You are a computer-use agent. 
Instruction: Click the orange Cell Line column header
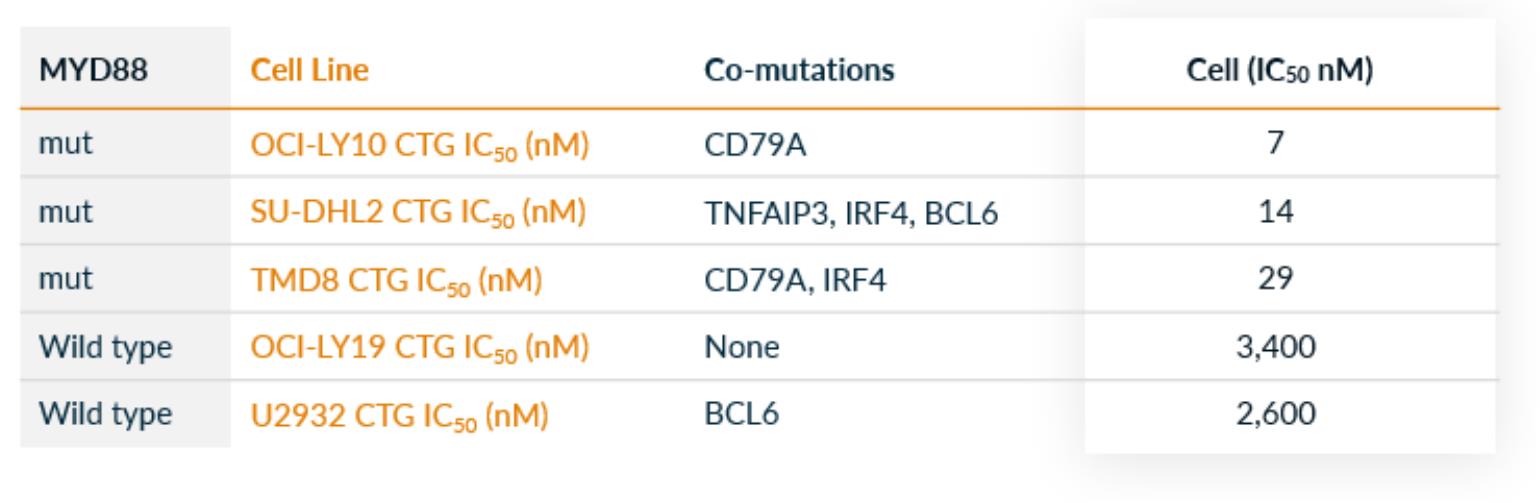click(x=308, y=70)
